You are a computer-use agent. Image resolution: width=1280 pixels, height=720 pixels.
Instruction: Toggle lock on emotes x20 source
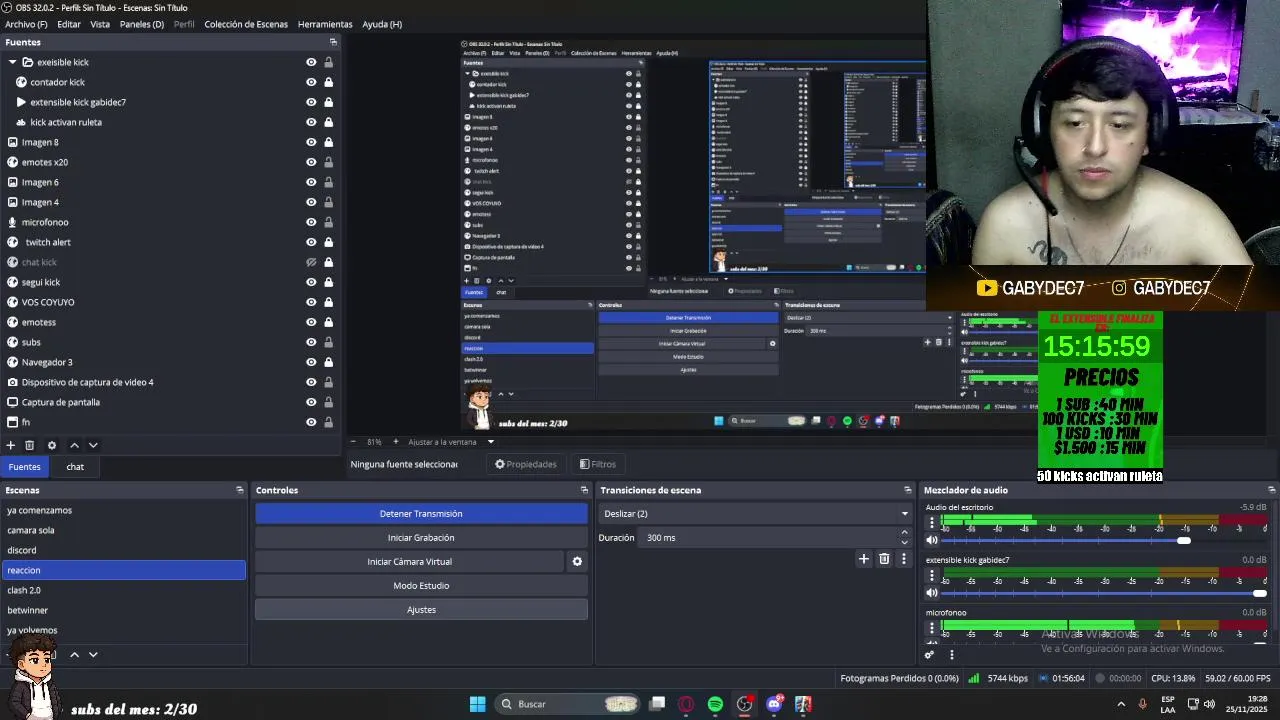pos(328,162)
